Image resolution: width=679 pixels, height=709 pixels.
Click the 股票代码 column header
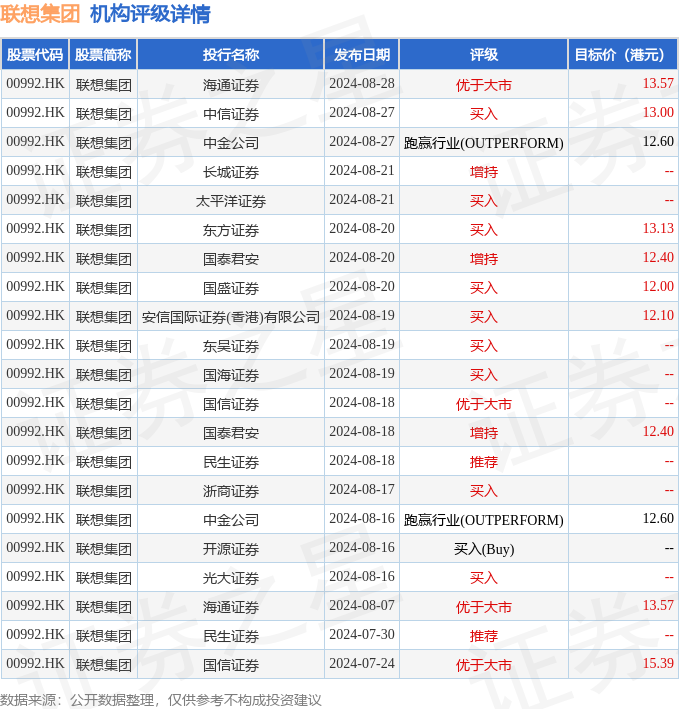pyautogui.click(x=35, y=55)
